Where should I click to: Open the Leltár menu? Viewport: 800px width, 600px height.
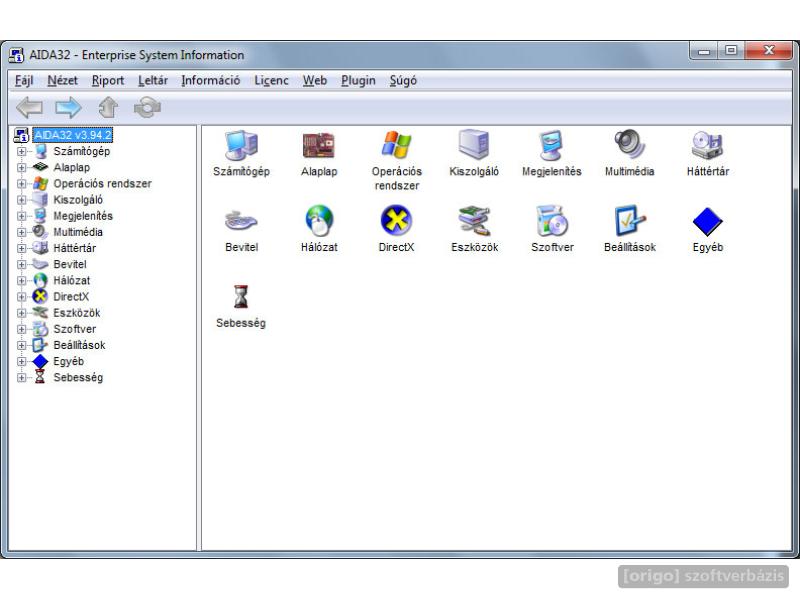pos(153,81)
